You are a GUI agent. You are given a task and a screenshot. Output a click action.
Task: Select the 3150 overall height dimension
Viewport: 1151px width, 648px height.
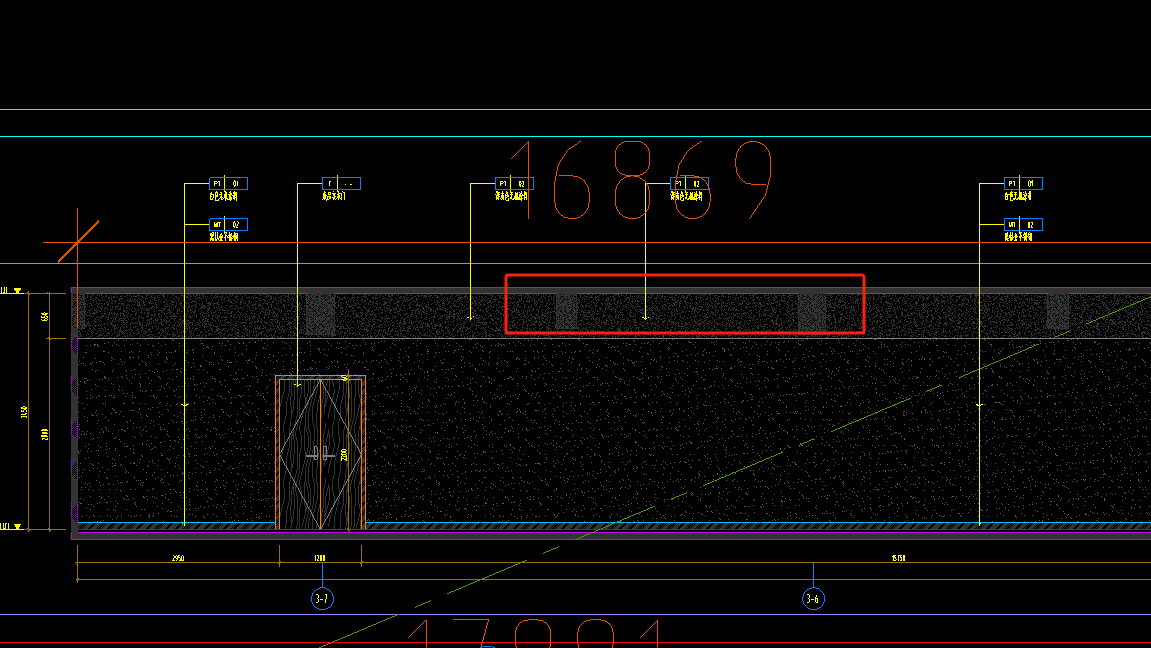pos(25,412)
